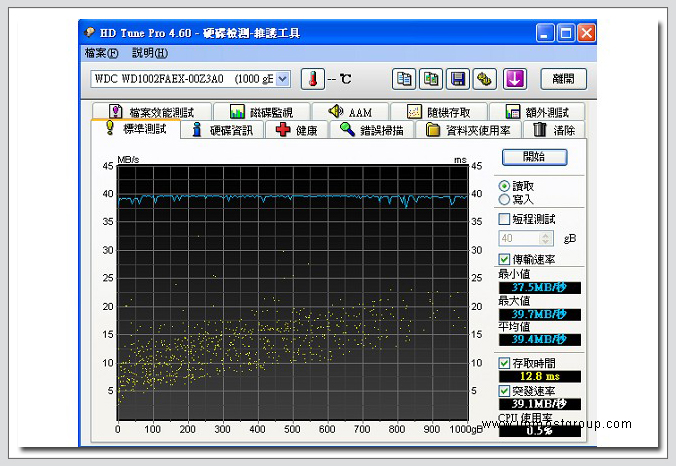This screenshot has width=676, height=466.
Task: Click the short-test size input field
Action: pyautogui.click(x=517, y=239)
